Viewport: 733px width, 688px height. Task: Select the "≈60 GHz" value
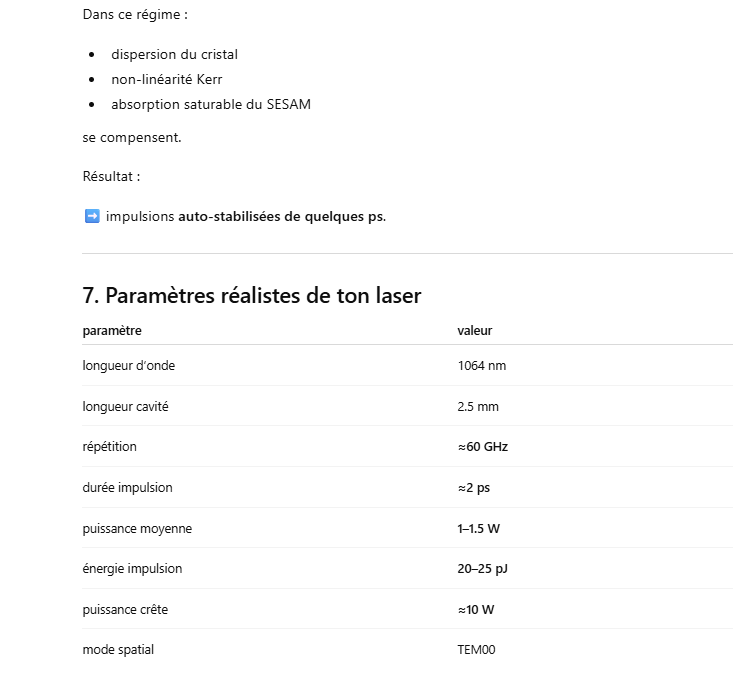coord(483,447)
